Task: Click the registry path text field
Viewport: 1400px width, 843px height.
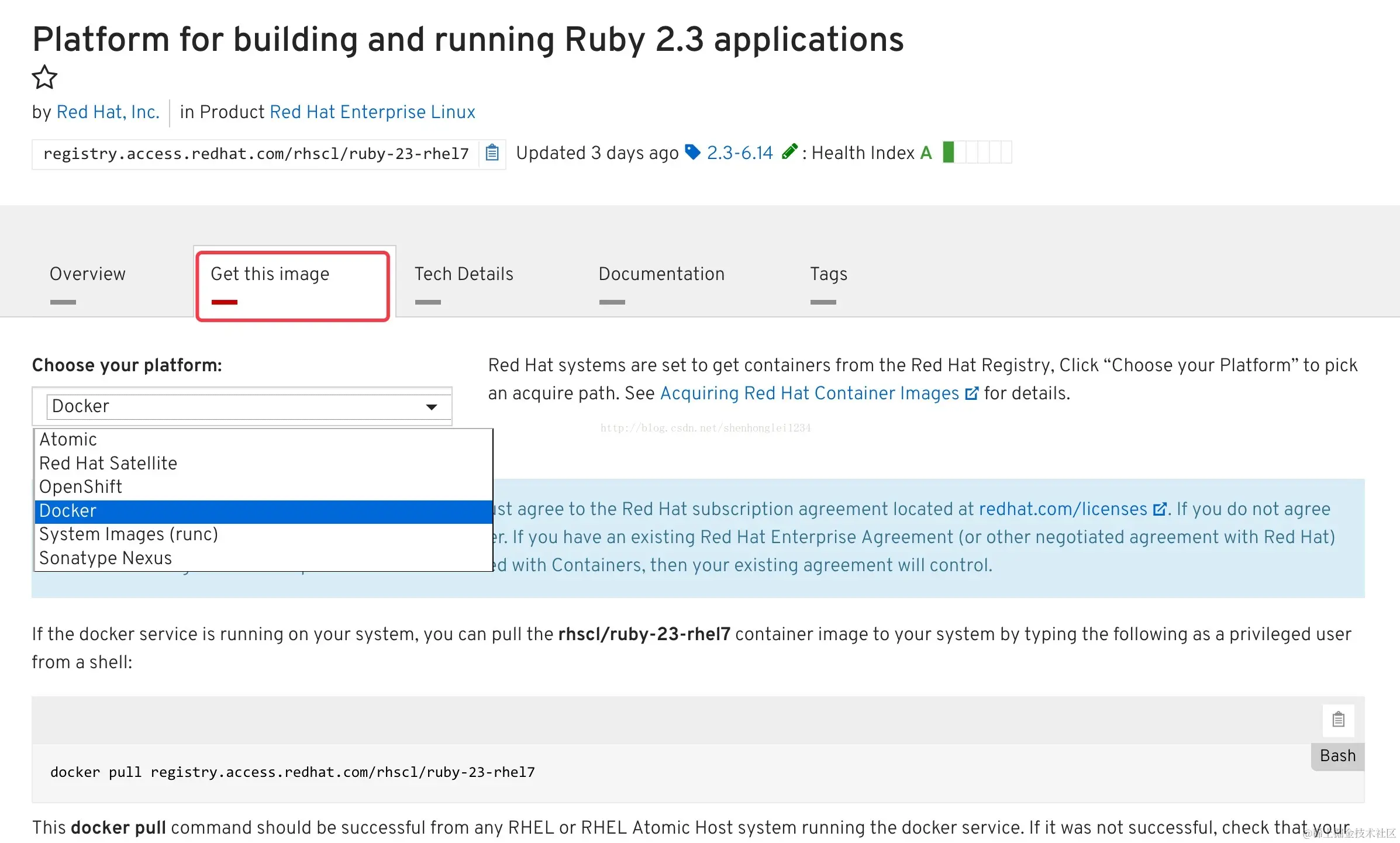Action: pos(256,154)
